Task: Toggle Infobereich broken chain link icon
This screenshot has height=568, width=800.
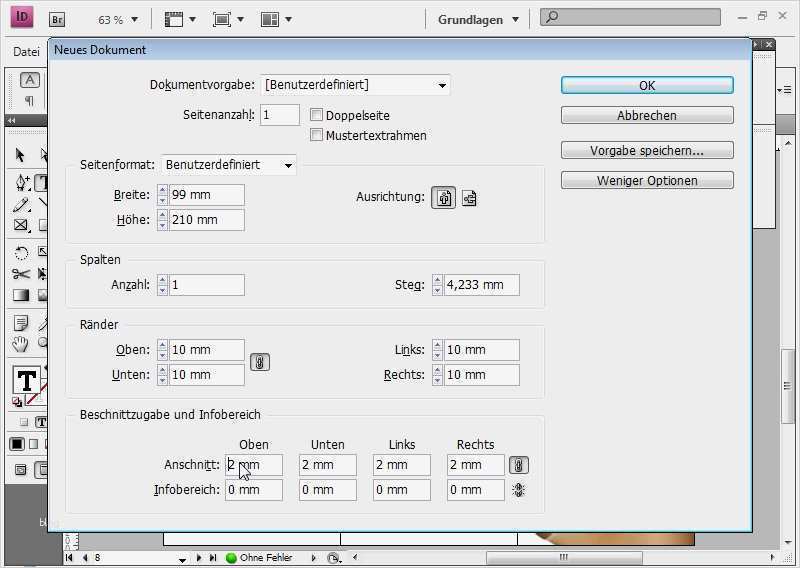Action: coord(518,490)
